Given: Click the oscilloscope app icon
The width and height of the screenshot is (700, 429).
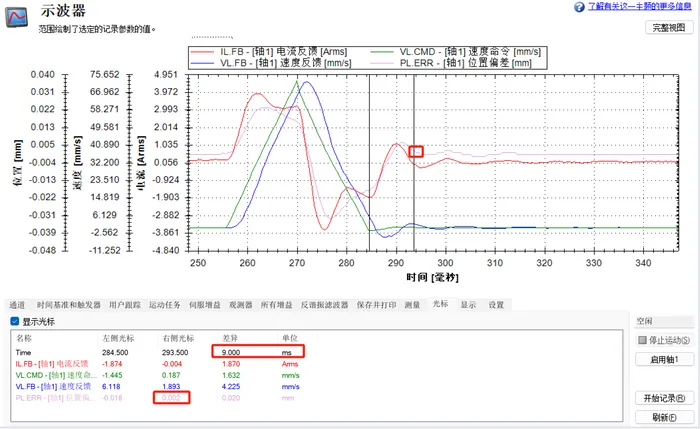Looking at the screenshot, I should 19,17.
